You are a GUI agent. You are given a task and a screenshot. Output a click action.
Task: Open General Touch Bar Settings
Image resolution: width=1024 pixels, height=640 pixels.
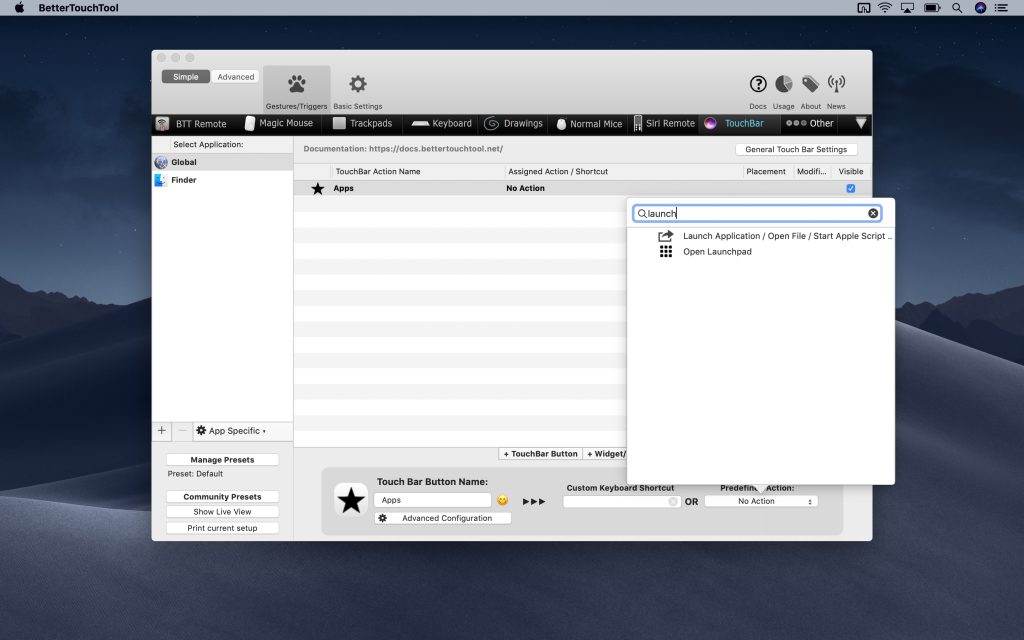(796, 150)
